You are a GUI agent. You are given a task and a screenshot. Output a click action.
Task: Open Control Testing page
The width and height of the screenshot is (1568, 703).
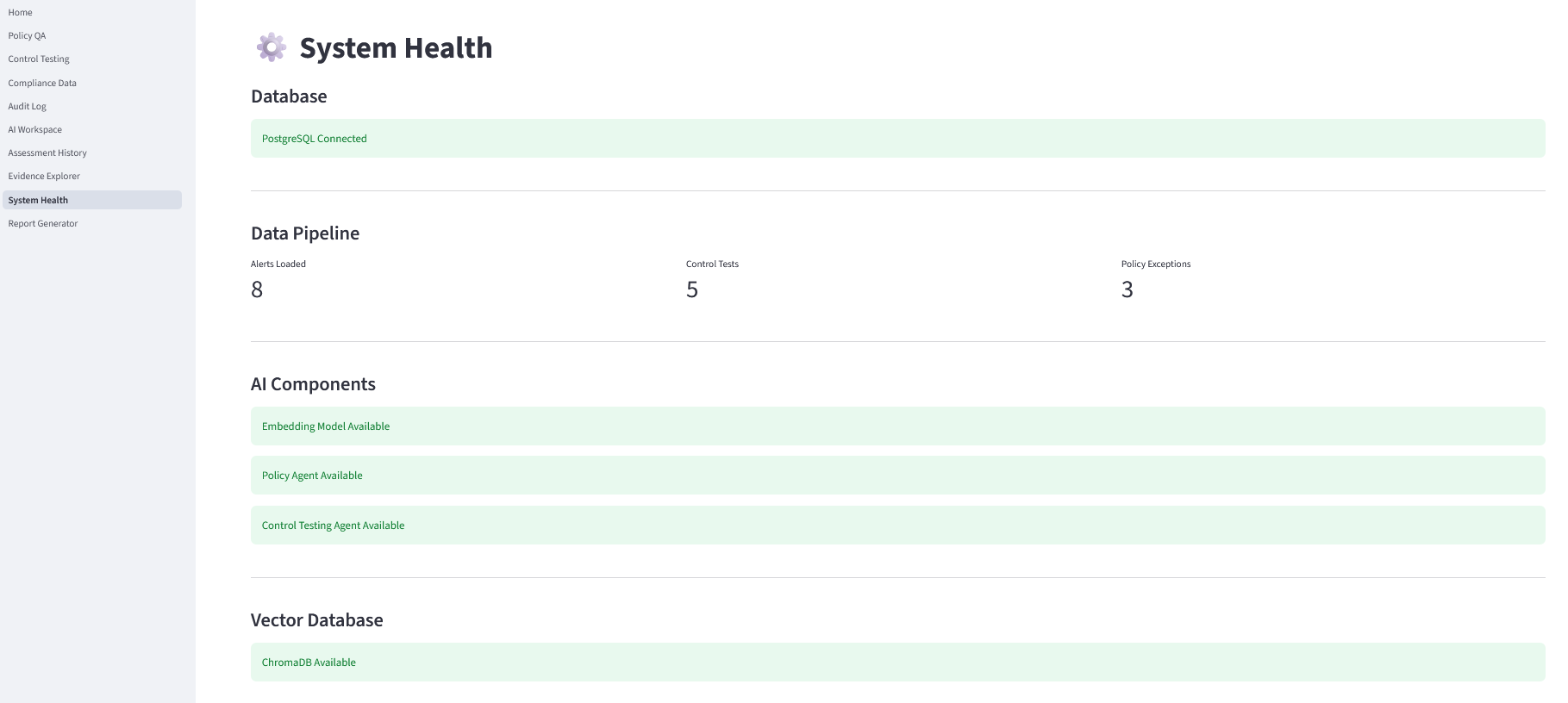[x=39, y=59]
